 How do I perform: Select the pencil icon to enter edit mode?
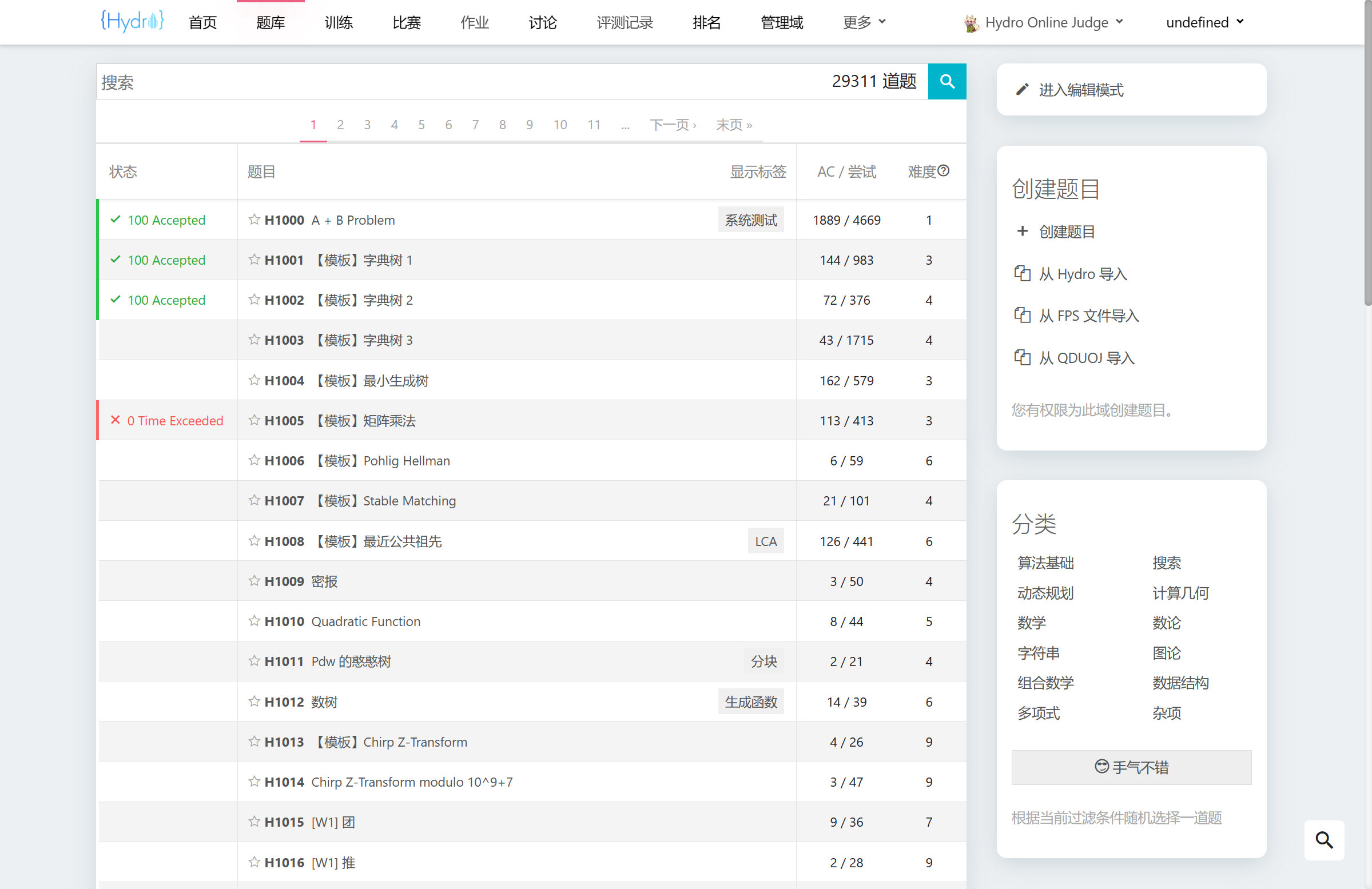coord(1023,89)
